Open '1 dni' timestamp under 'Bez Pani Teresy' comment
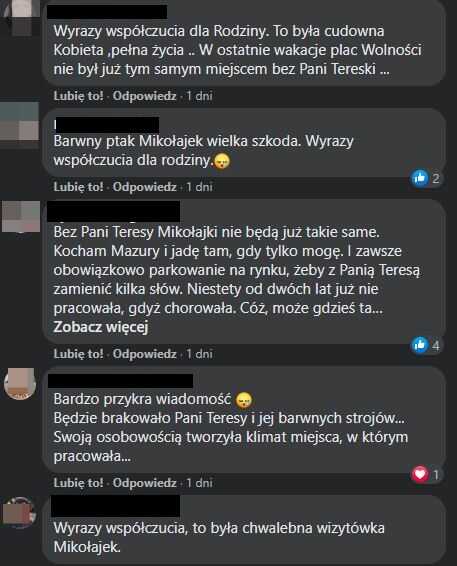This screenshot has height=566, width=457. point(199,354)
